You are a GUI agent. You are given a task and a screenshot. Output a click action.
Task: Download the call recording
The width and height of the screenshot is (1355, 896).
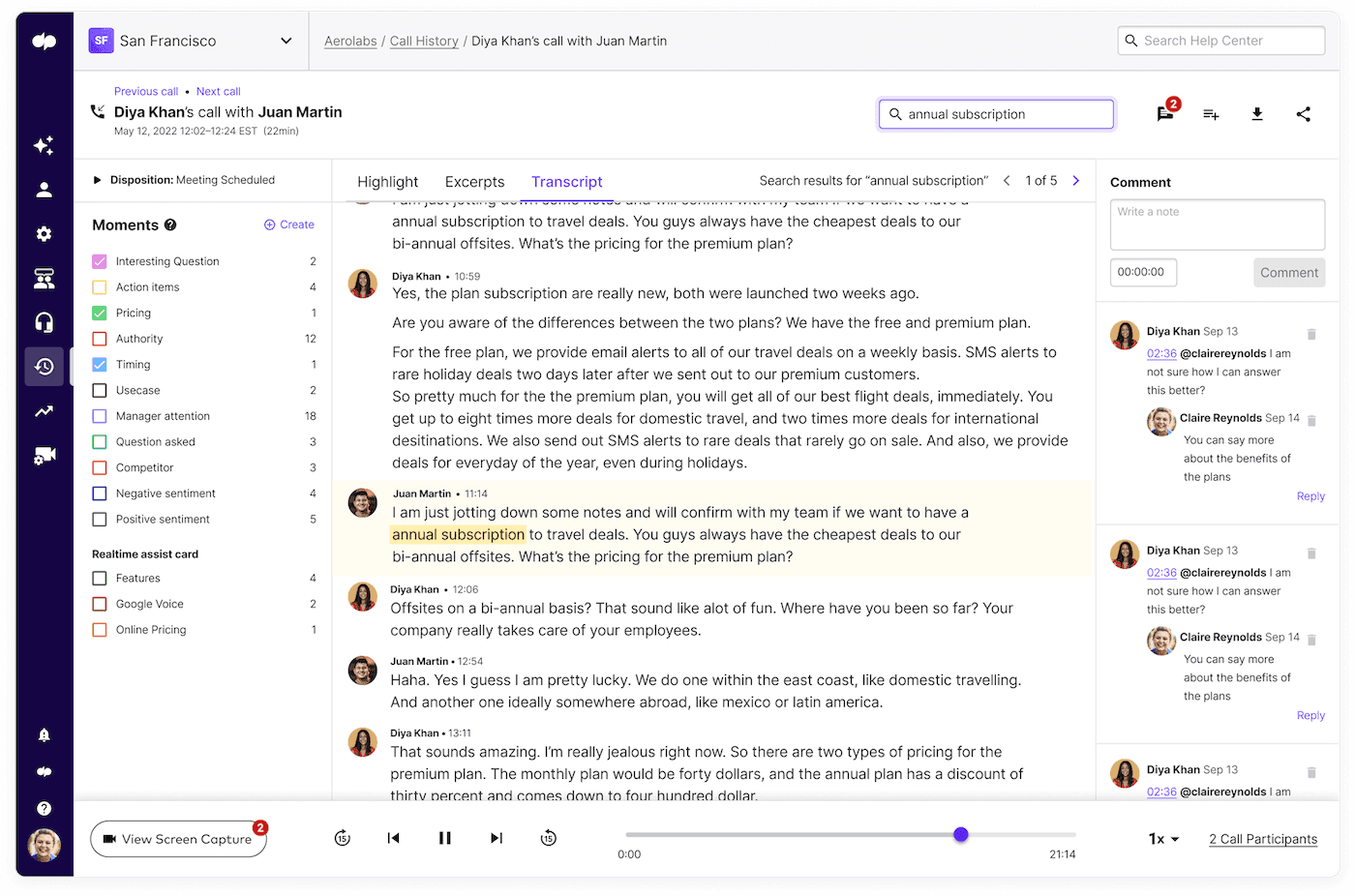(x=1257, y=114)
